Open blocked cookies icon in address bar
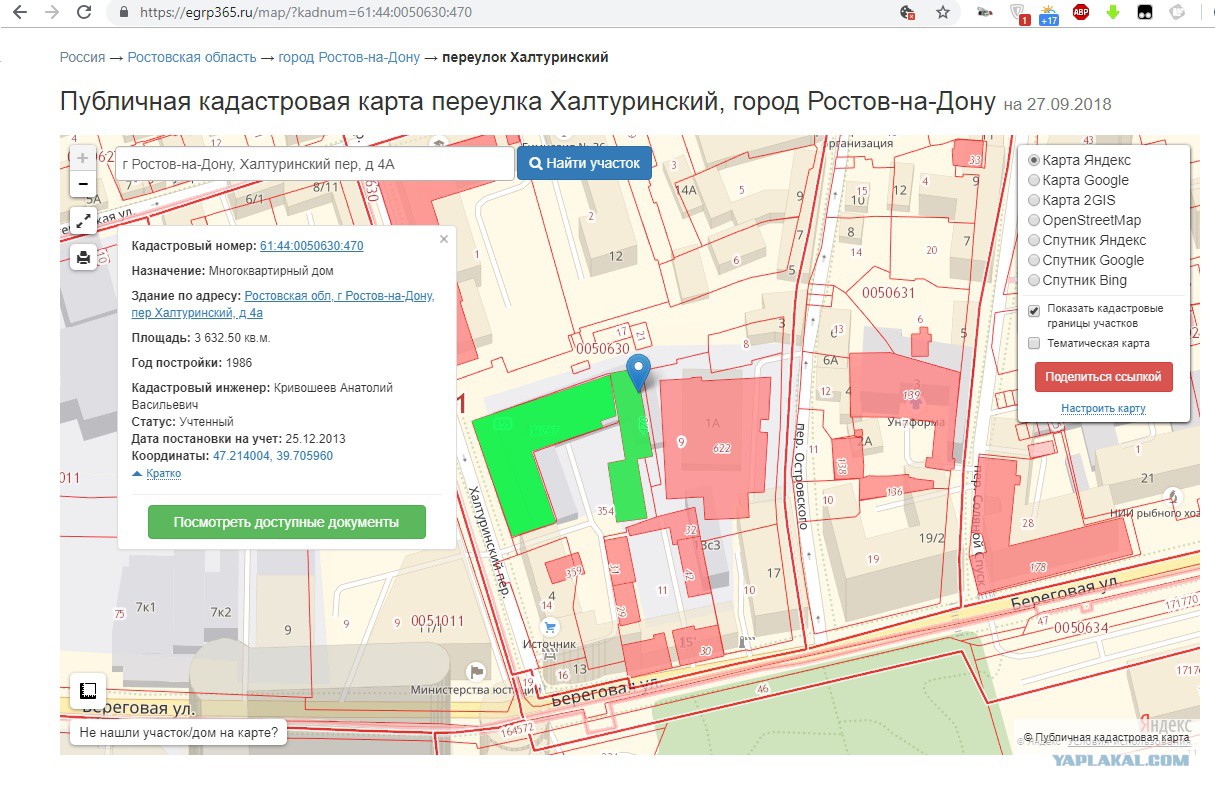 pos(908,13)
